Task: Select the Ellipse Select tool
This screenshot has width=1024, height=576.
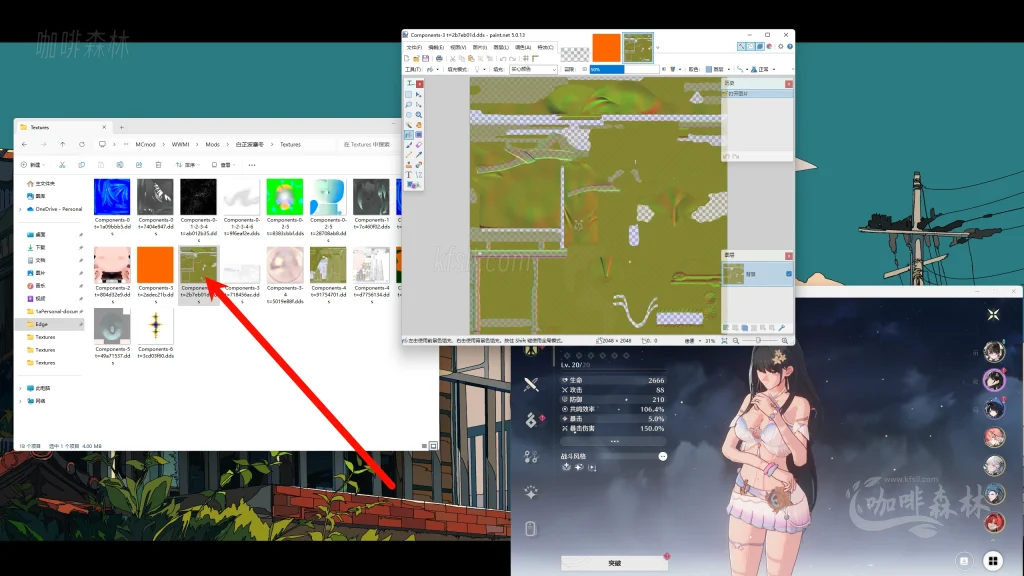Action: [x=409, y=115]
